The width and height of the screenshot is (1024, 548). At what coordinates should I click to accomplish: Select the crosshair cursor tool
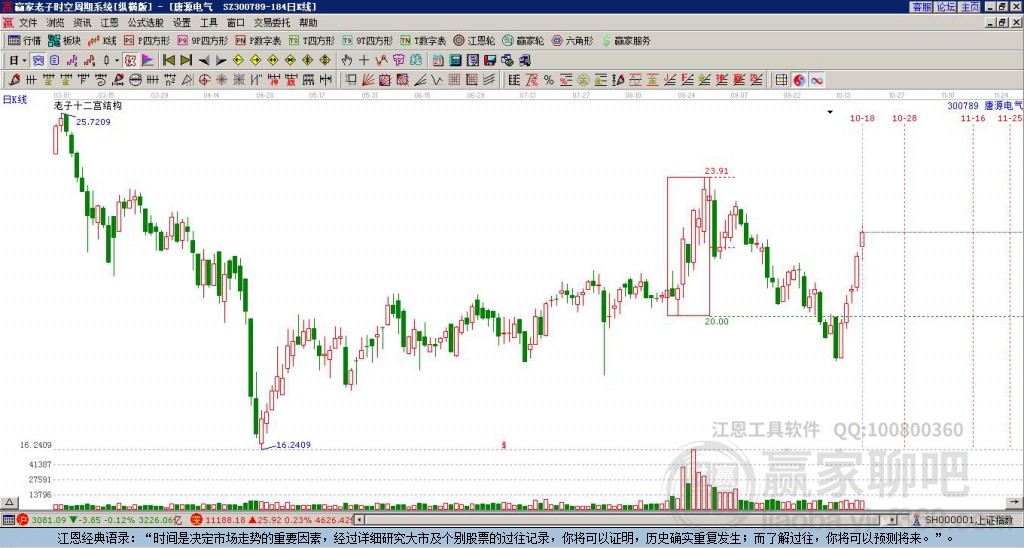coord(364,61)
